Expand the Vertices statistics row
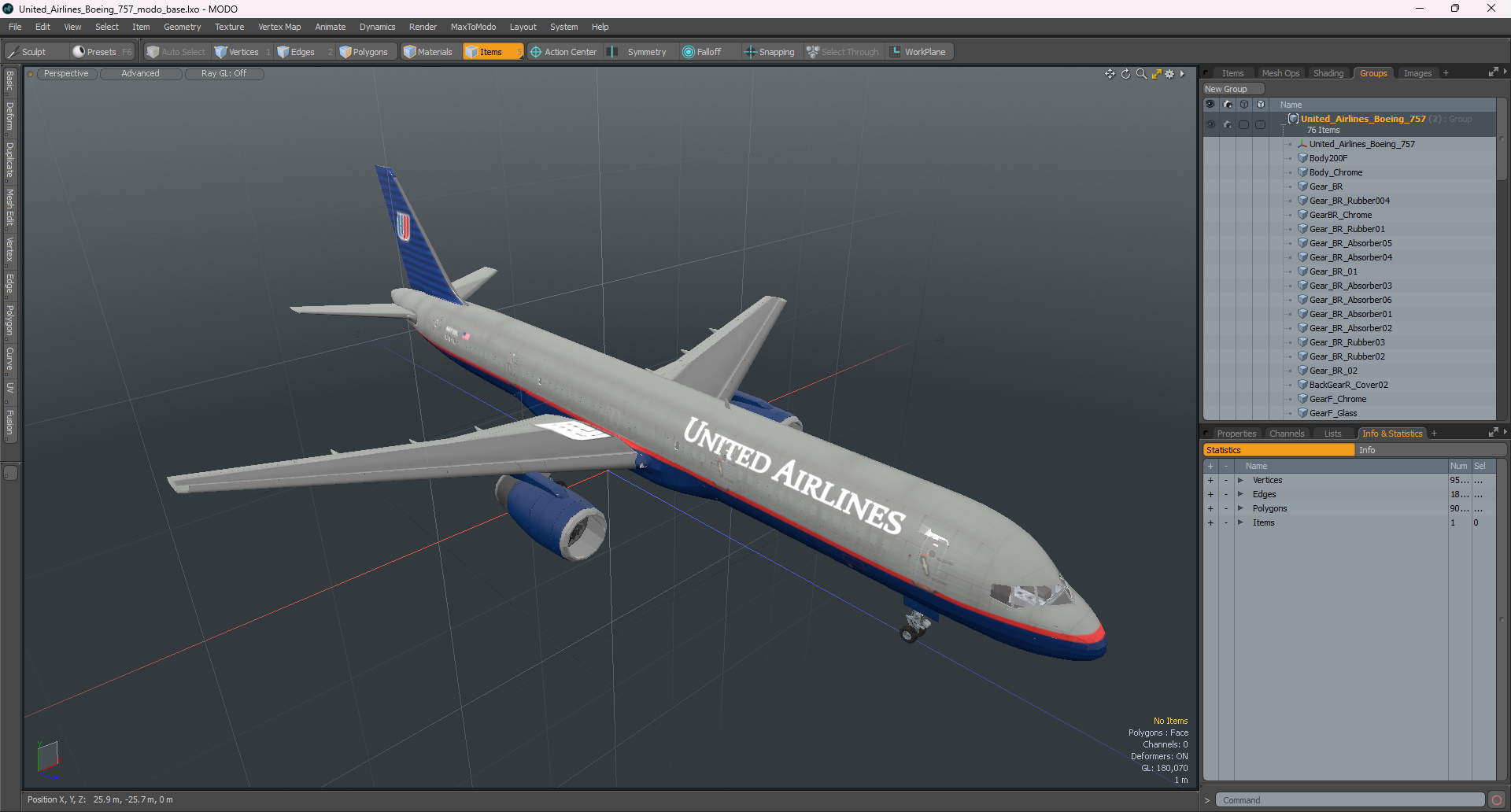Image resolution: width=1511 pixels, height=812 pixels. [x=1240, y=480]
